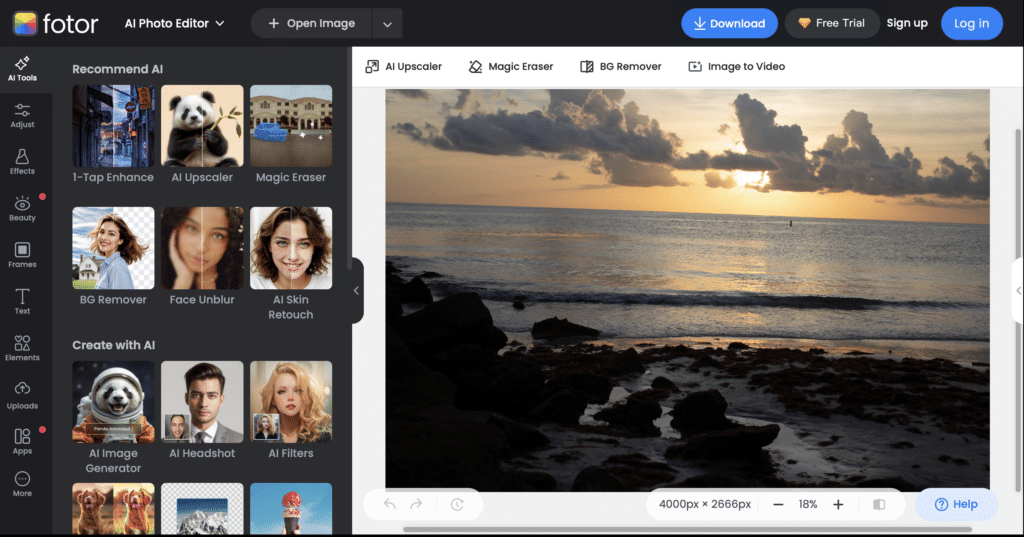Select the AI Skin Retouch thumbnail
1024x537 pixels.
point(291,248)
